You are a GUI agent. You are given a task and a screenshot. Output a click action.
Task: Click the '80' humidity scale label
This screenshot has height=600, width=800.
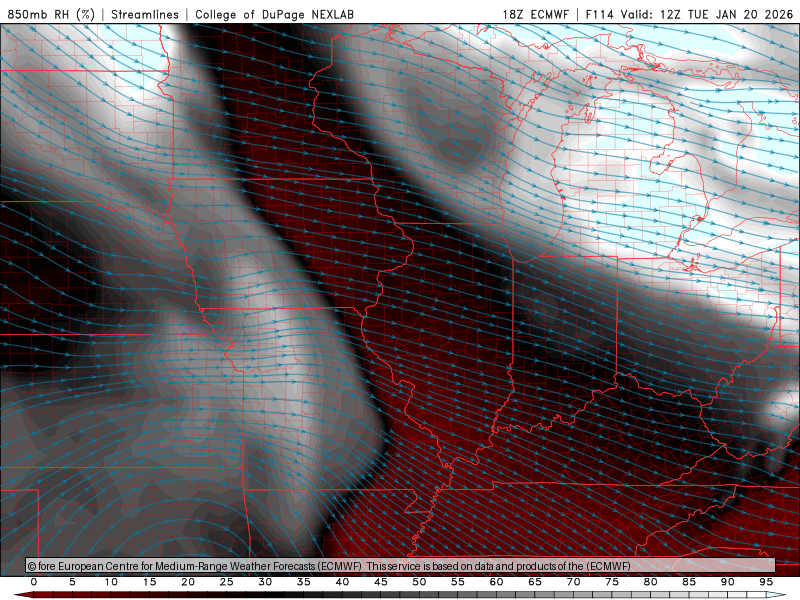[x=651, y=582]
